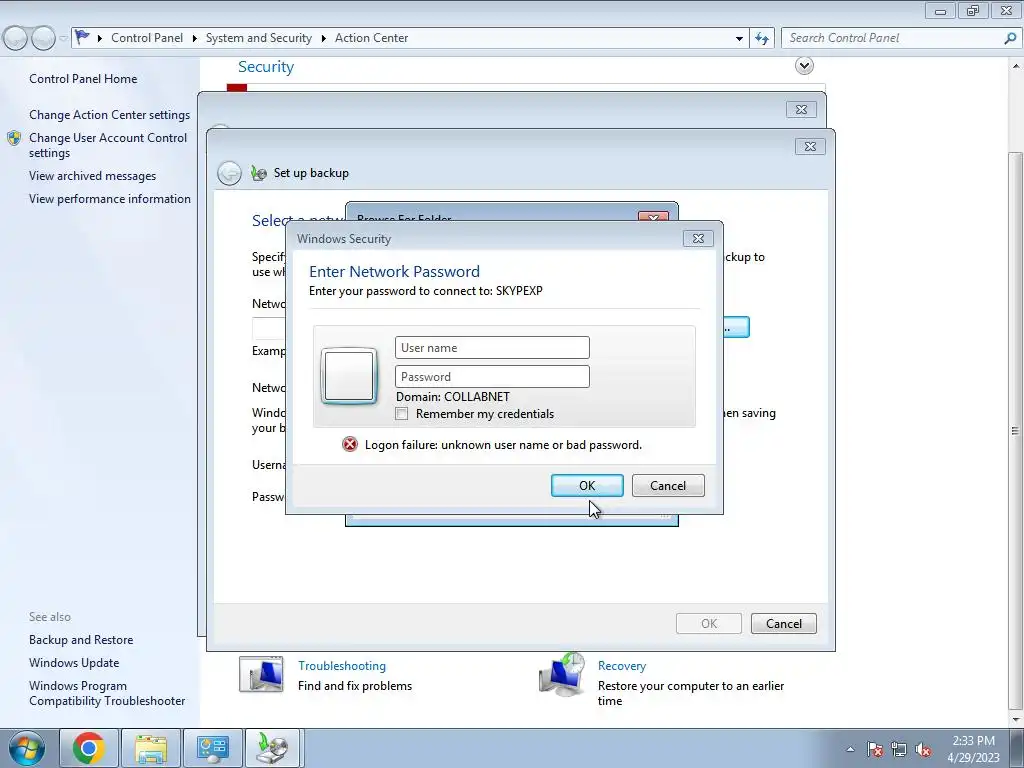Click the muted volume tray icon

coord(923,749)
